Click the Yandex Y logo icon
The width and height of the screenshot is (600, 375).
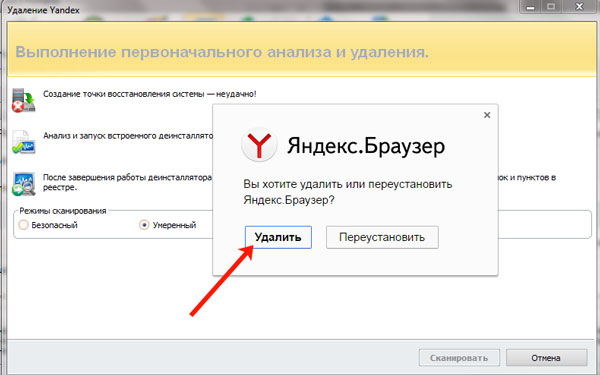click(259, 145)
